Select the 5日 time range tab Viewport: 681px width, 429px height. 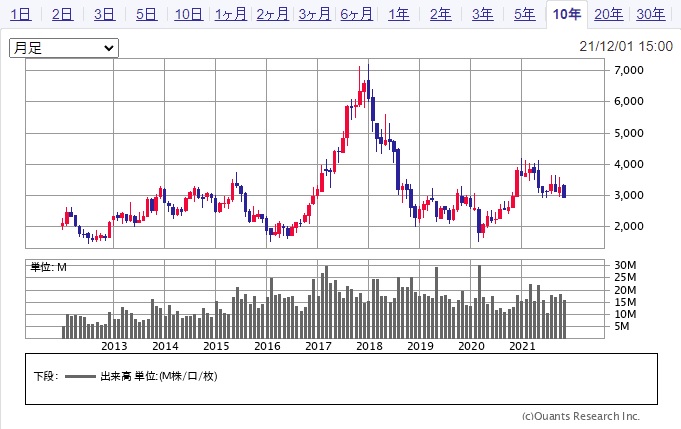pos(146,14)
